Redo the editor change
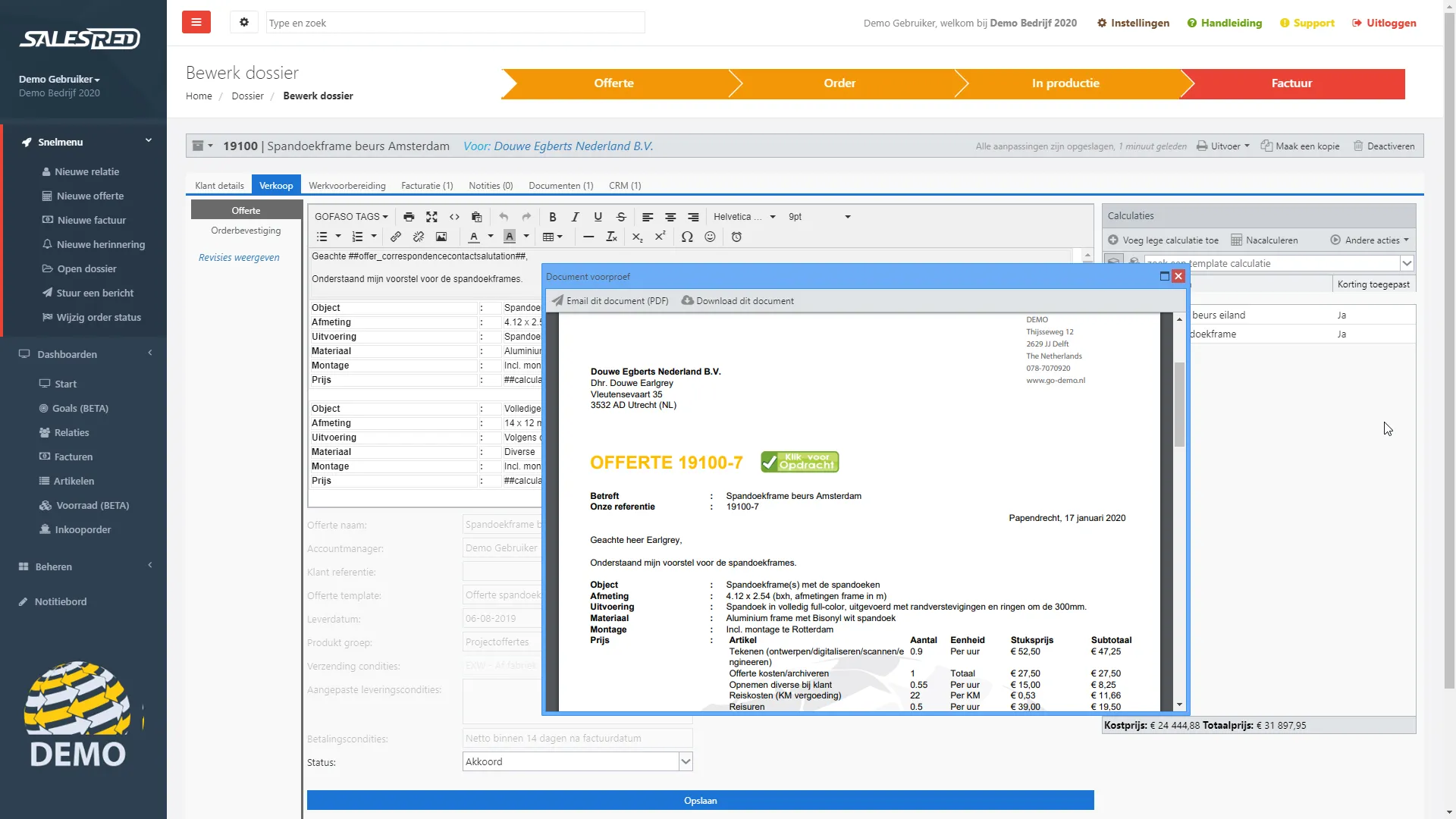The image size is (1456, 819). pos(526,217)
